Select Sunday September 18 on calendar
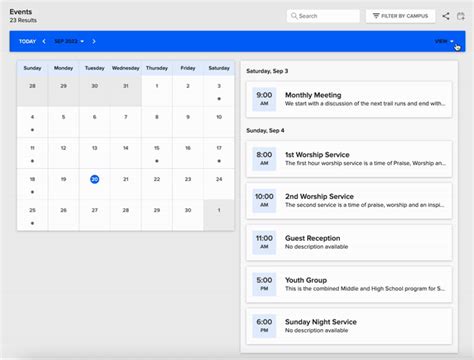The height and width of the screenshot is (360, 474). [x=32, y=184]
